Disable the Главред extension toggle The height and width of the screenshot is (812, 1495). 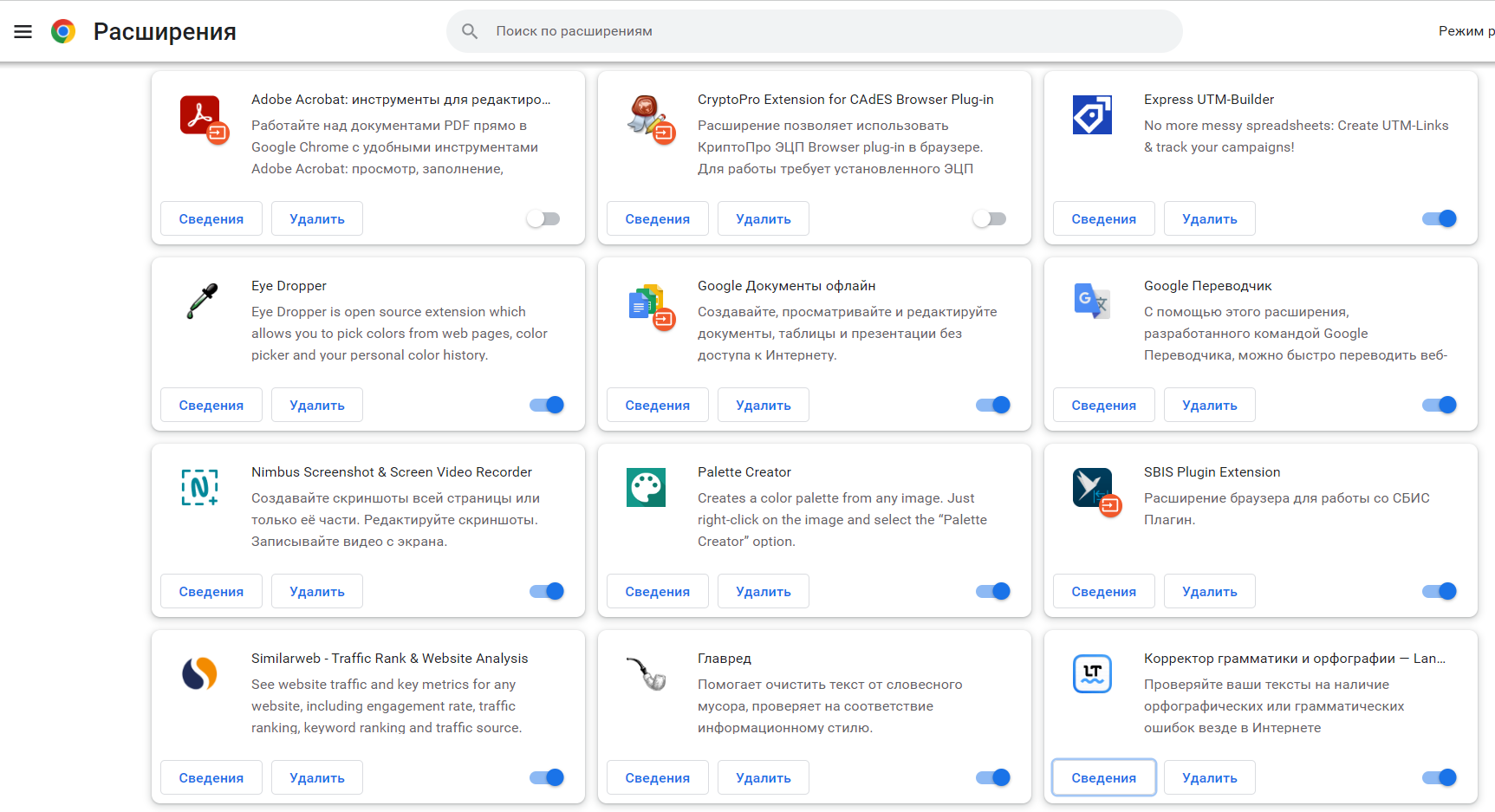pos(993,777)
